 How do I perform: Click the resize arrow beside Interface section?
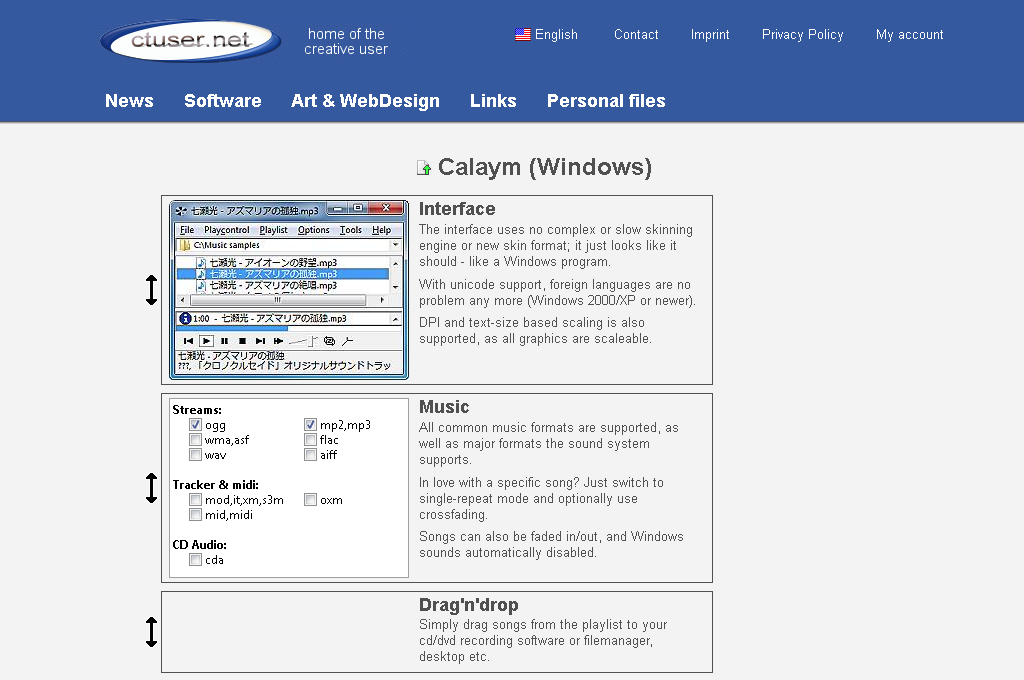151,290
